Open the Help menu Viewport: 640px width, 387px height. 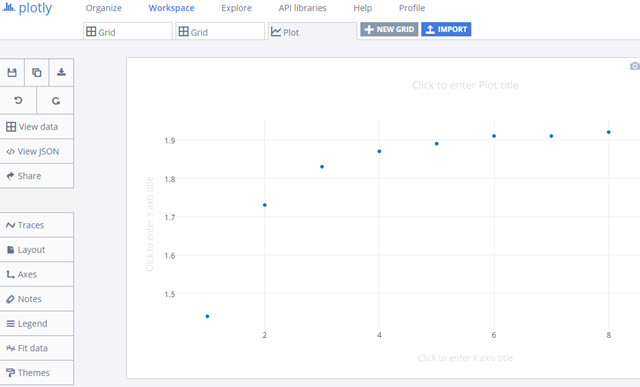click(x=362, y=8)
